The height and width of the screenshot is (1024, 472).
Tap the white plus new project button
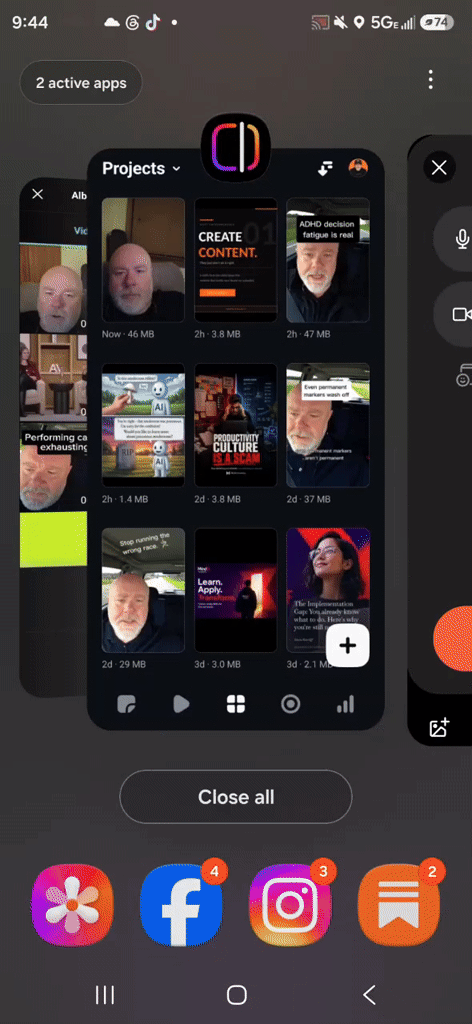point(347,646)
